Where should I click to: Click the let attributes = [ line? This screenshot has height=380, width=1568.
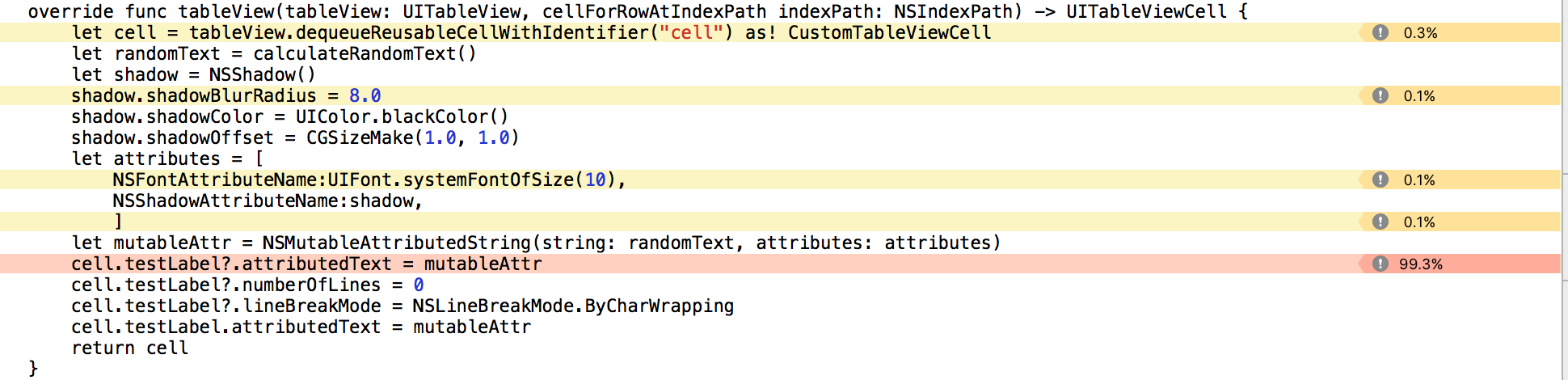click(167, 158)
